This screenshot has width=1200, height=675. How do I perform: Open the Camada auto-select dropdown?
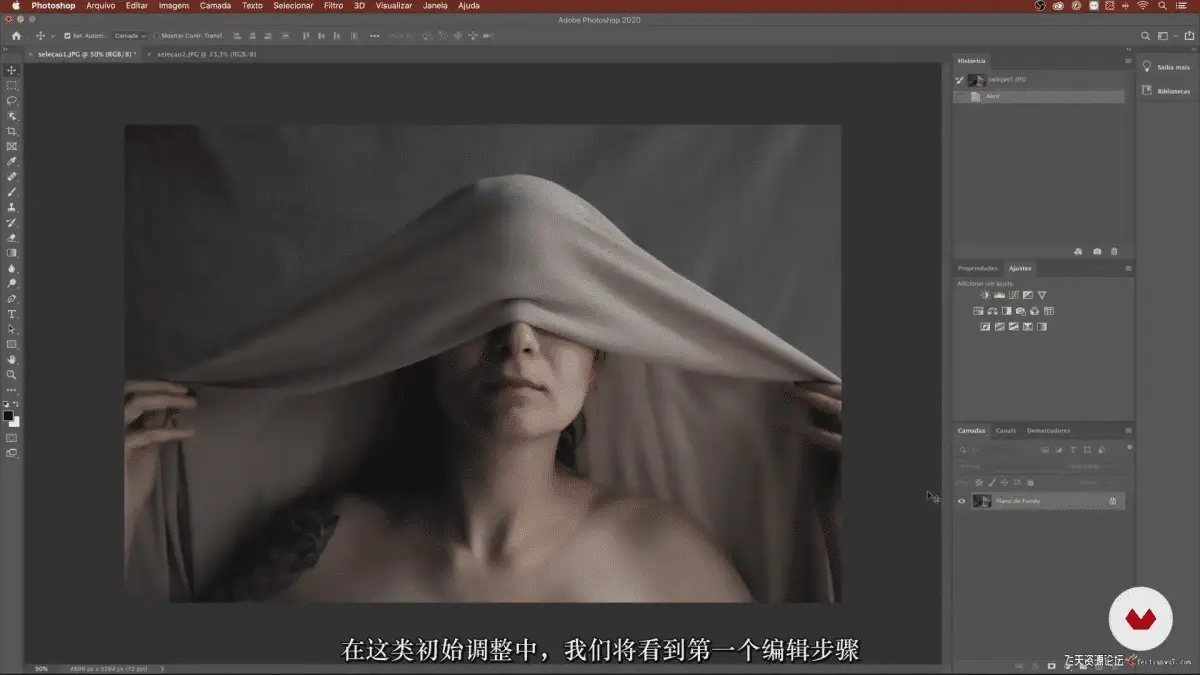click(130, 36)
